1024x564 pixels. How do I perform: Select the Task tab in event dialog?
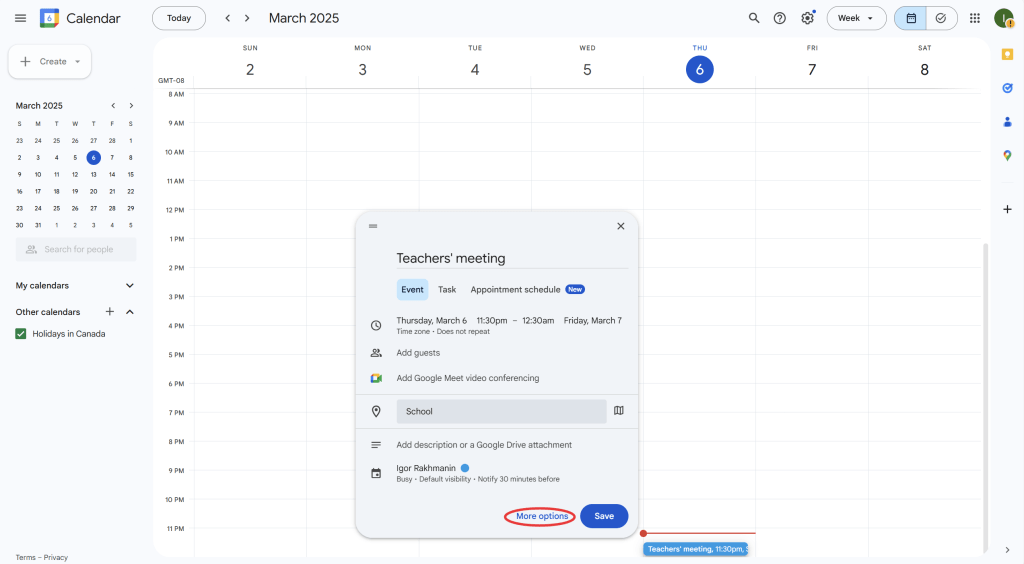[x=447, y=290]
